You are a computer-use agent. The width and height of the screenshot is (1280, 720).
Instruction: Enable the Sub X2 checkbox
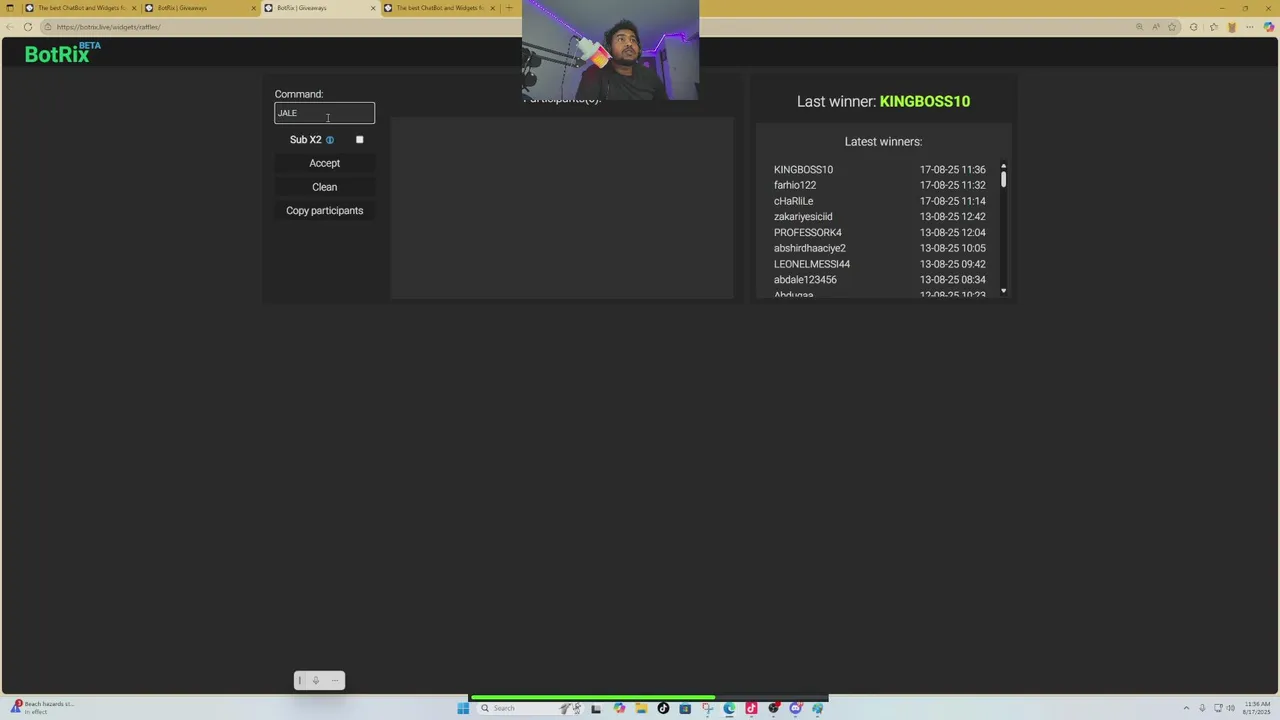(x=359, y=140)
